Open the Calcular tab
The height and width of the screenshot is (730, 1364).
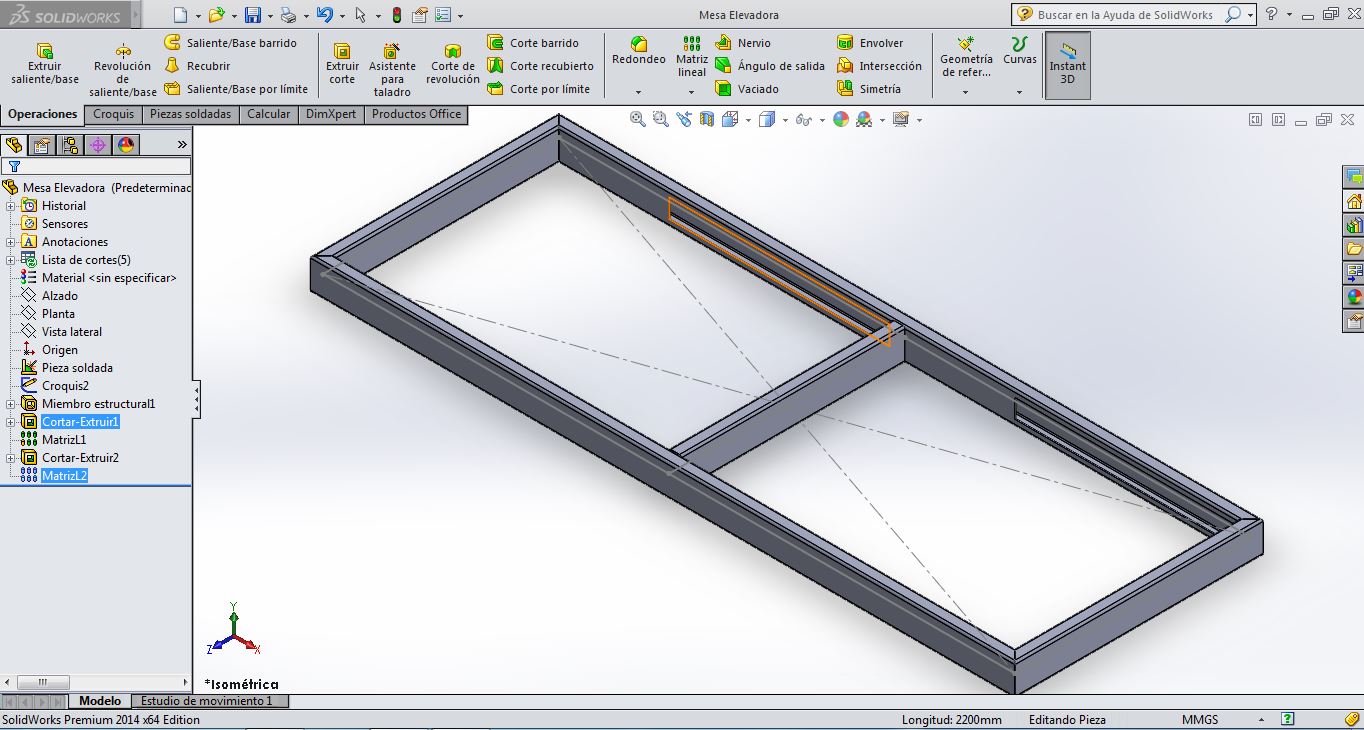(269, 114)
